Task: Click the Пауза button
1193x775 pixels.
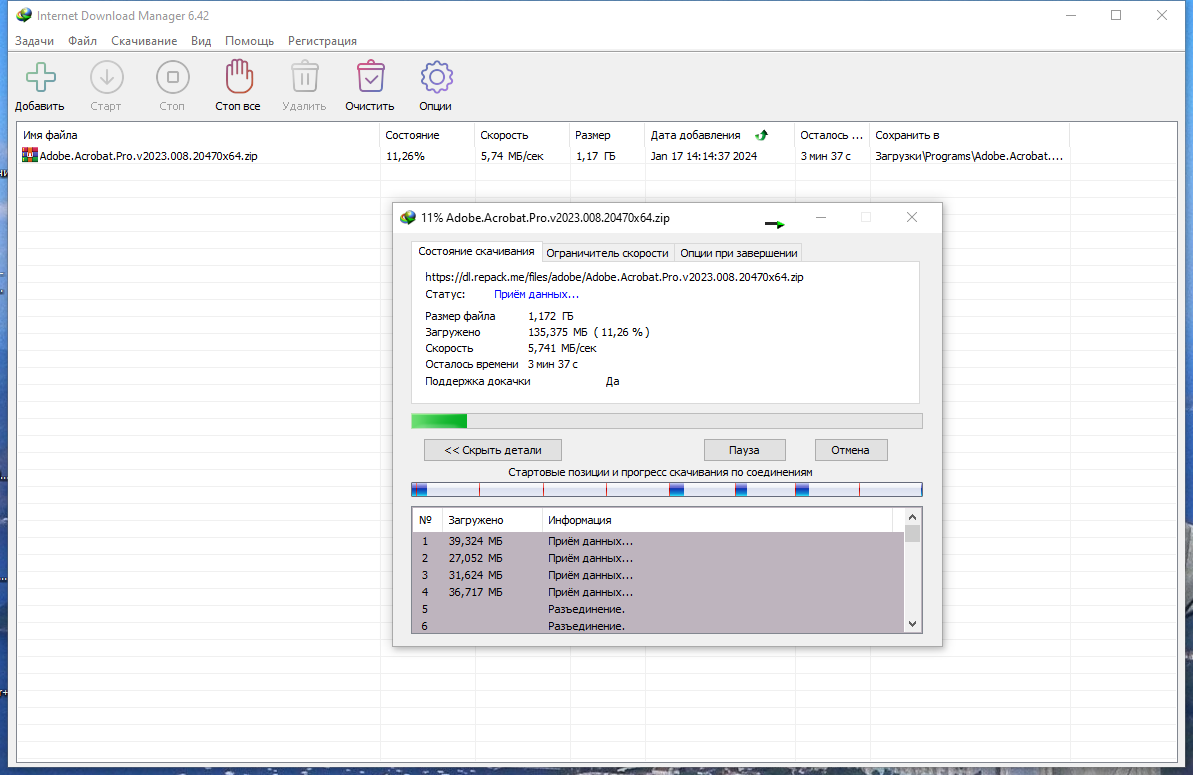Action: pos(744,450)
